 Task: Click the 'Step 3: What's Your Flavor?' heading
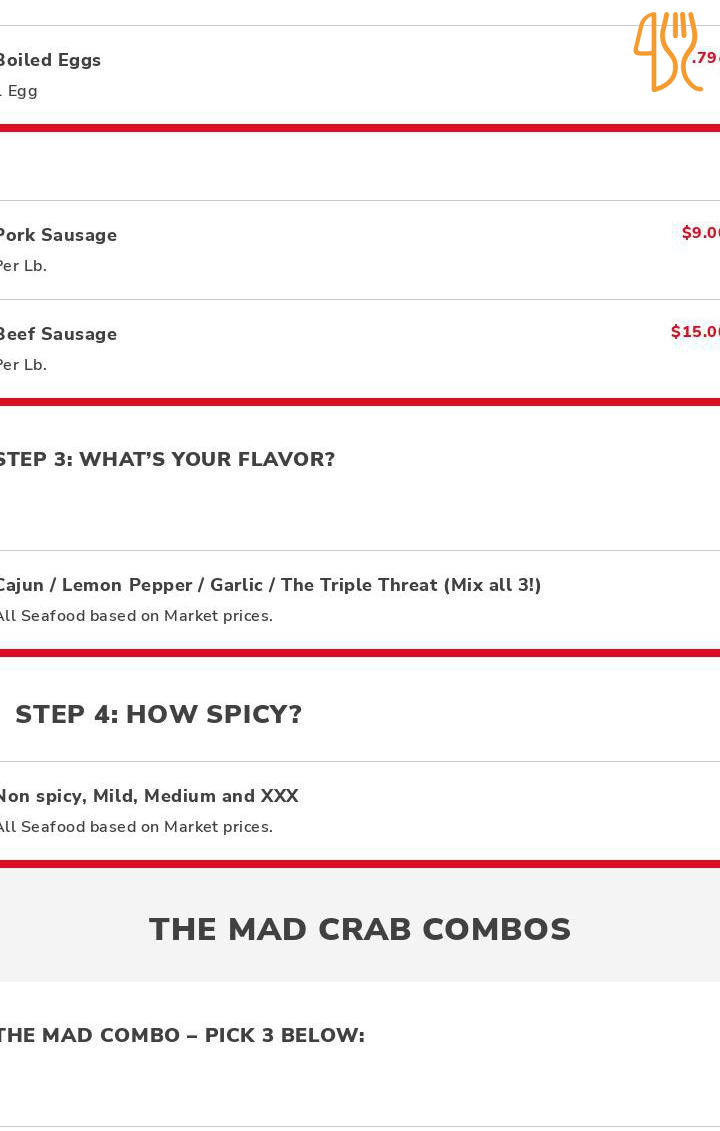pos(166,459)
